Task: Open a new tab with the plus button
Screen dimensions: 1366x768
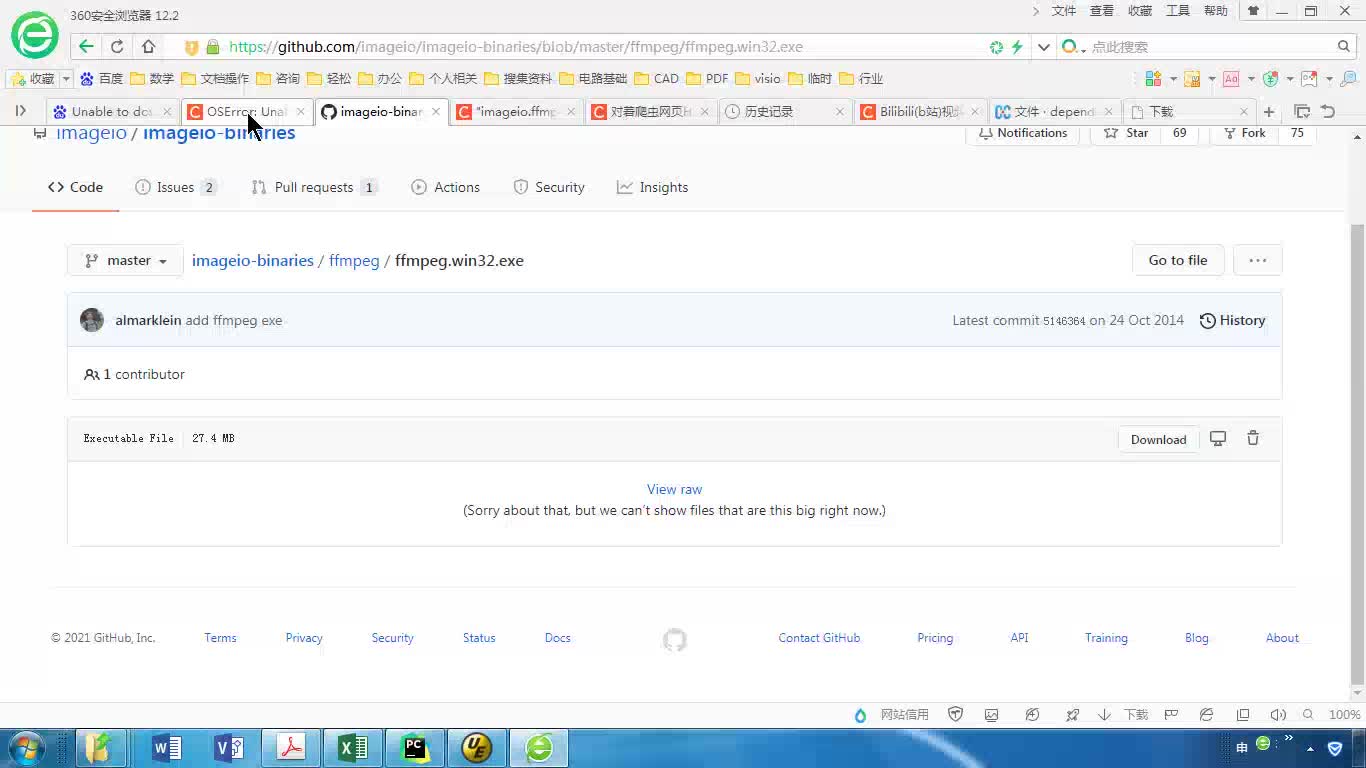Action: click(1269, 112)
